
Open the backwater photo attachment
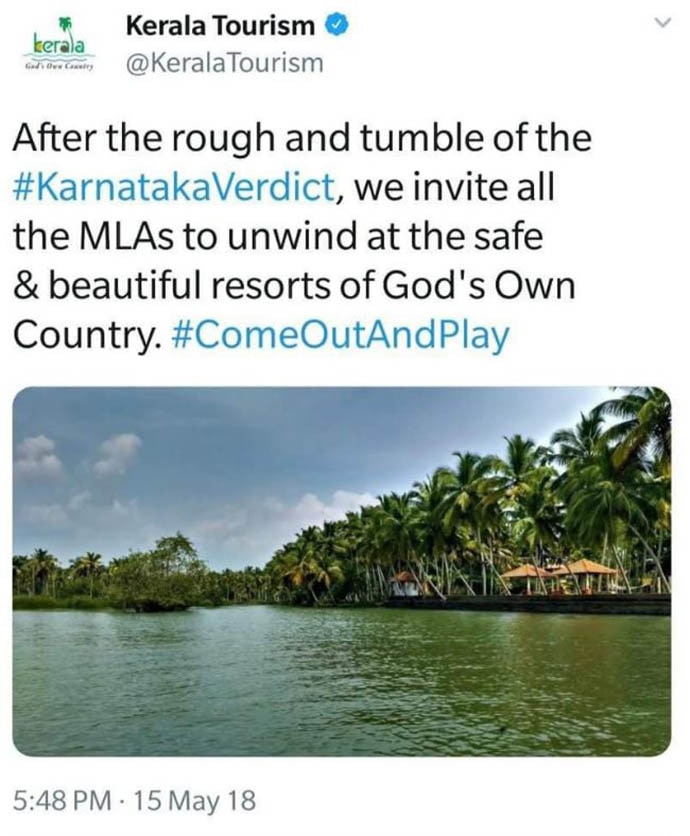pyautogui.click(x=341, y=570)
